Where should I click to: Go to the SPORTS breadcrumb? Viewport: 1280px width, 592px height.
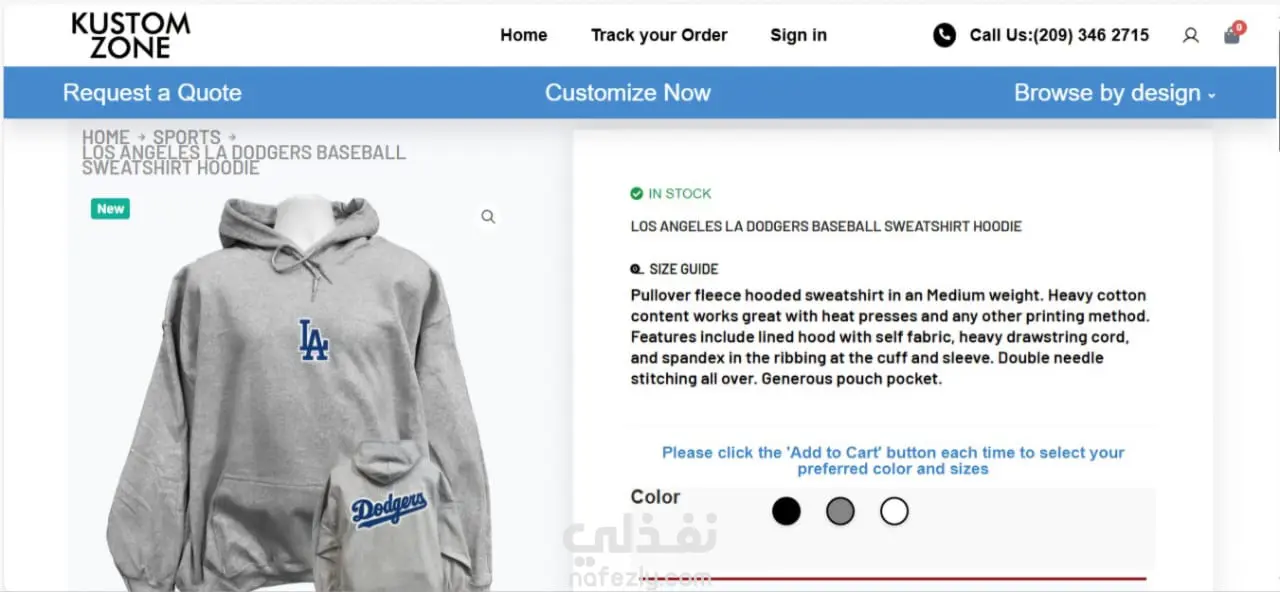point(186,137)
